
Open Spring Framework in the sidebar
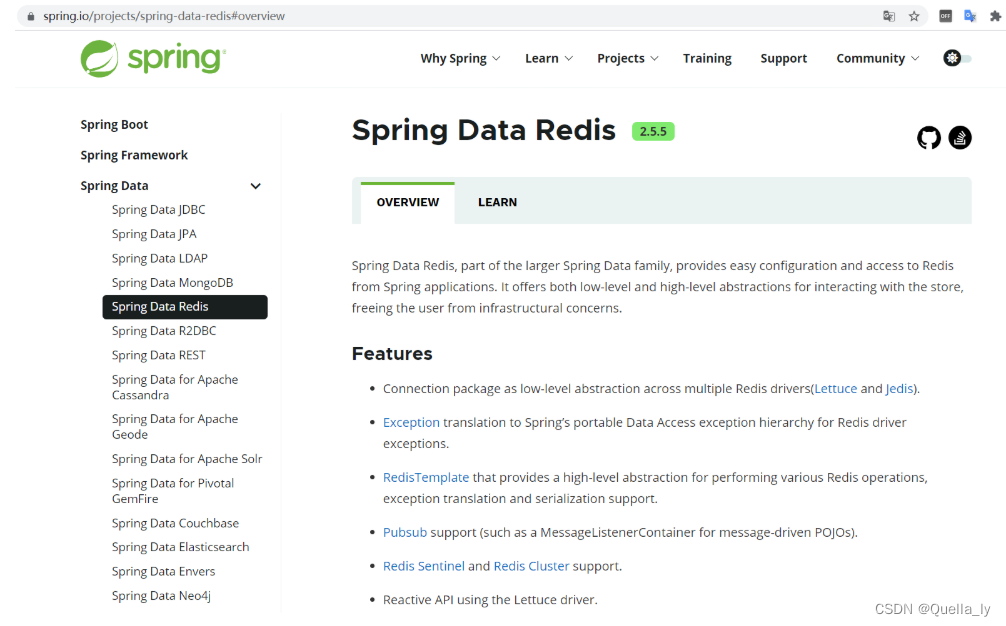click(x=134, y=155)
